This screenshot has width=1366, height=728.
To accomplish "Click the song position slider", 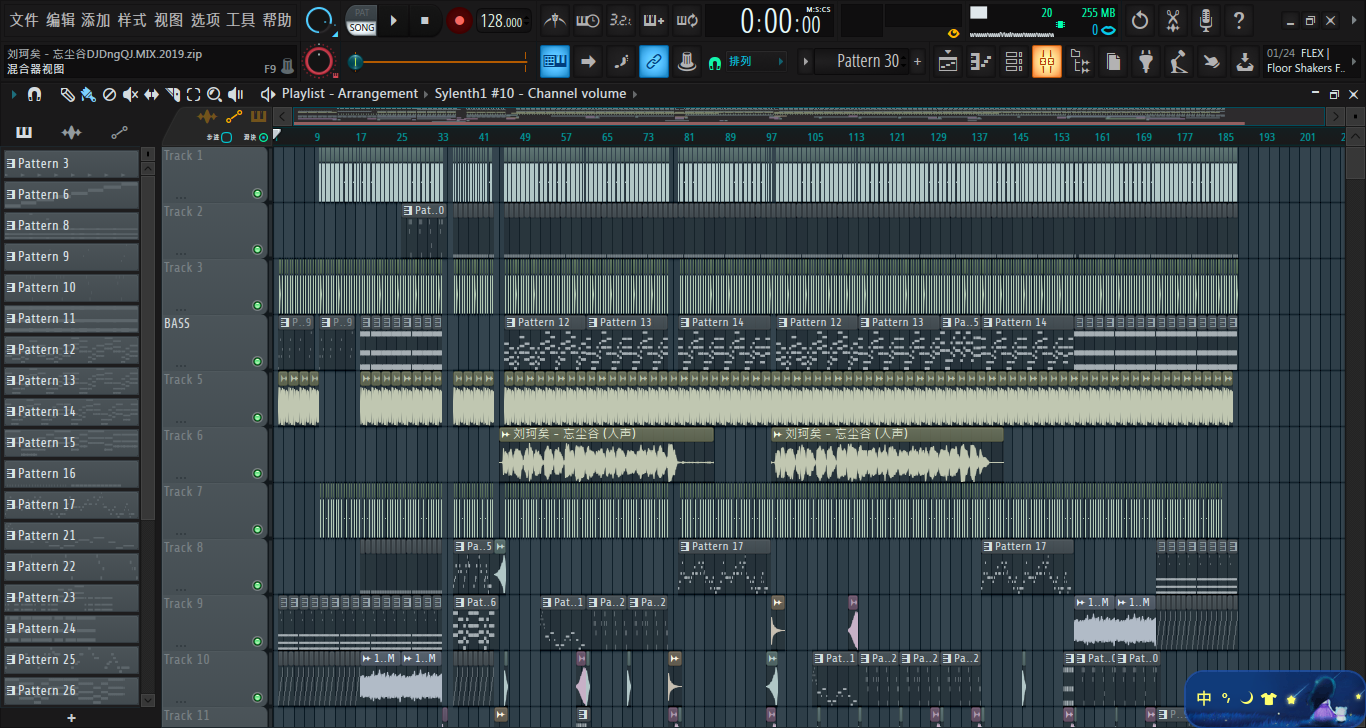I will (440, 62).
